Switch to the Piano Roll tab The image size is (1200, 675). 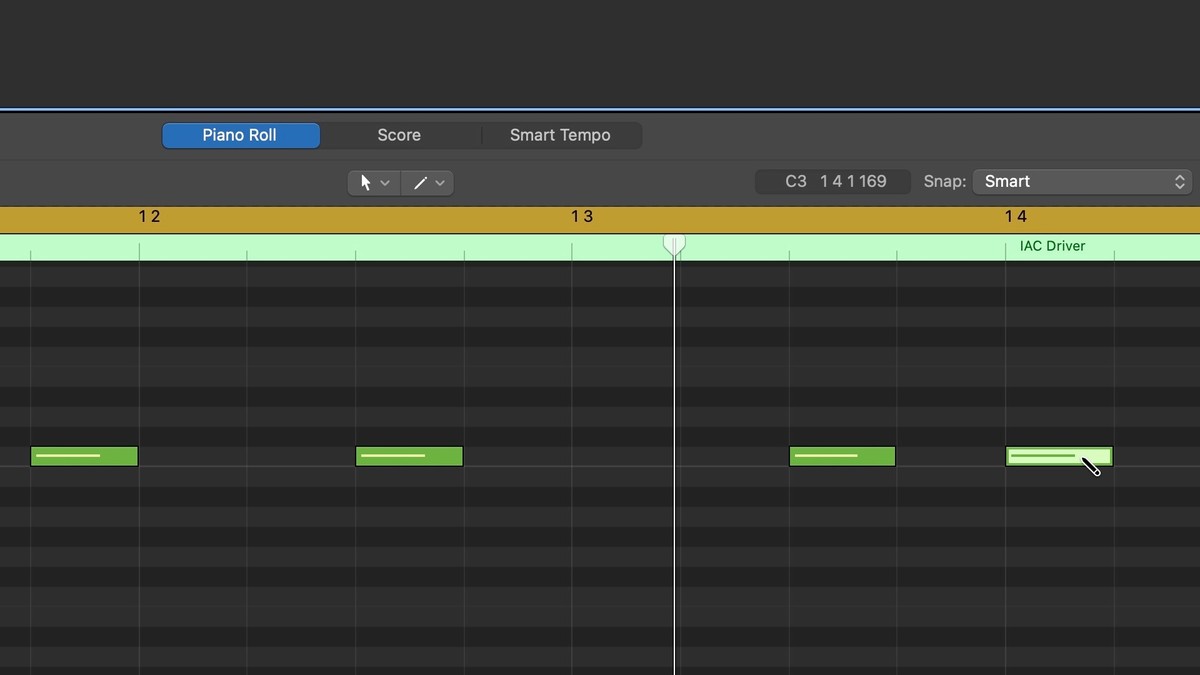240,135
